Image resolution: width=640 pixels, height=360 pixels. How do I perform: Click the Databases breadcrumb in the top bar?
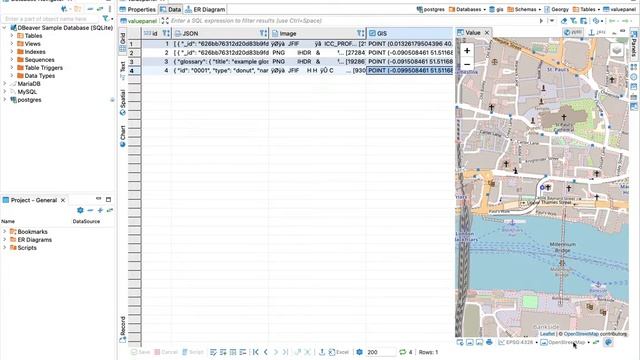tap(468, 9)
